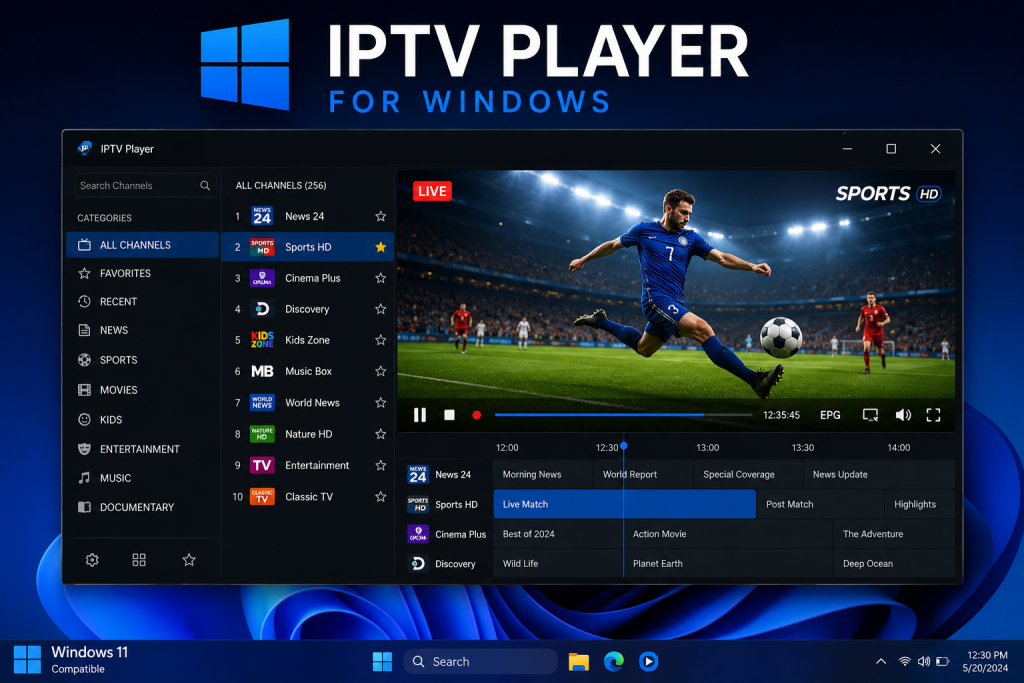The height and width of the screenshot is (683, 1024).
Task: Click the magnifier icon in Search Channels
Action: point(205,185)
